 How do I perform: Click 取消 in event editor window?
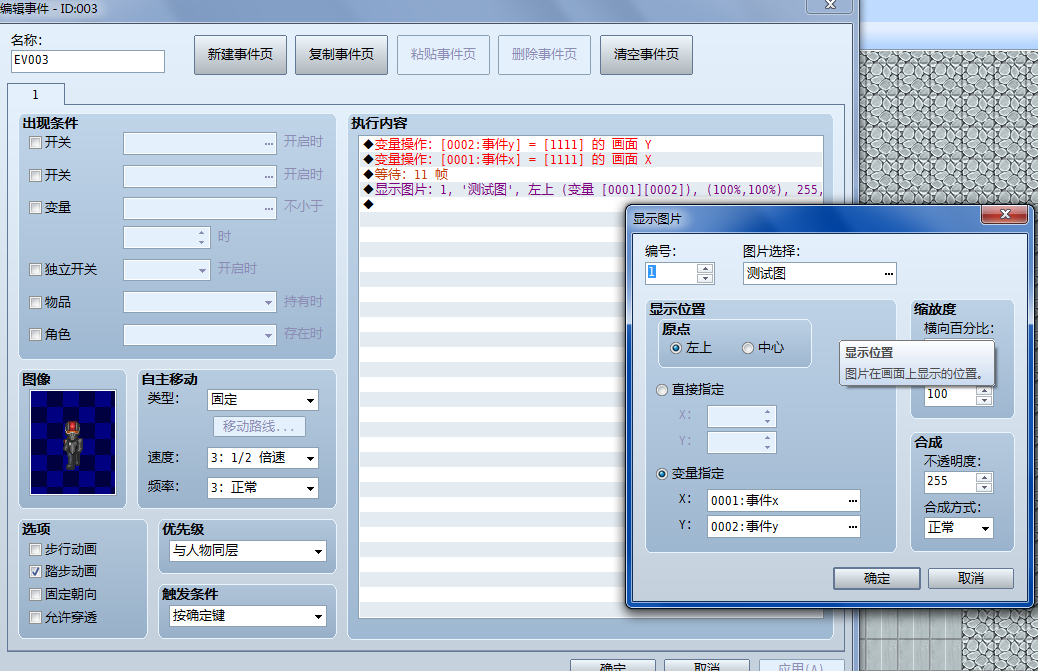(x=707, y=665)
